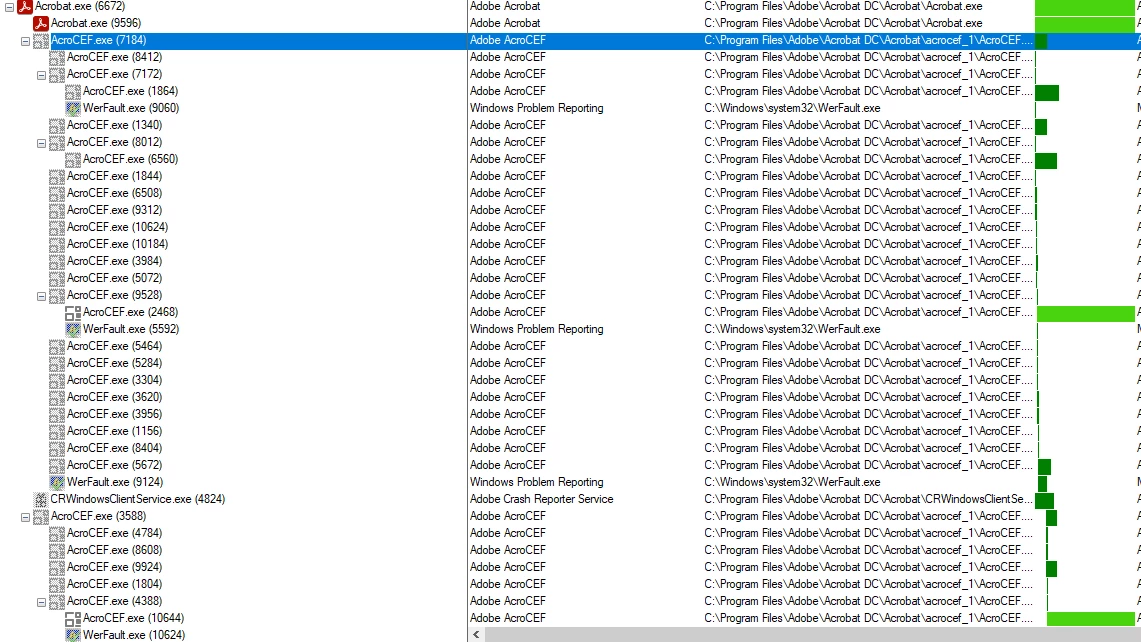1141x642 pixels.
Task: Click the AcroCEF.exe (1340) icon
Action: pos(57,125)
